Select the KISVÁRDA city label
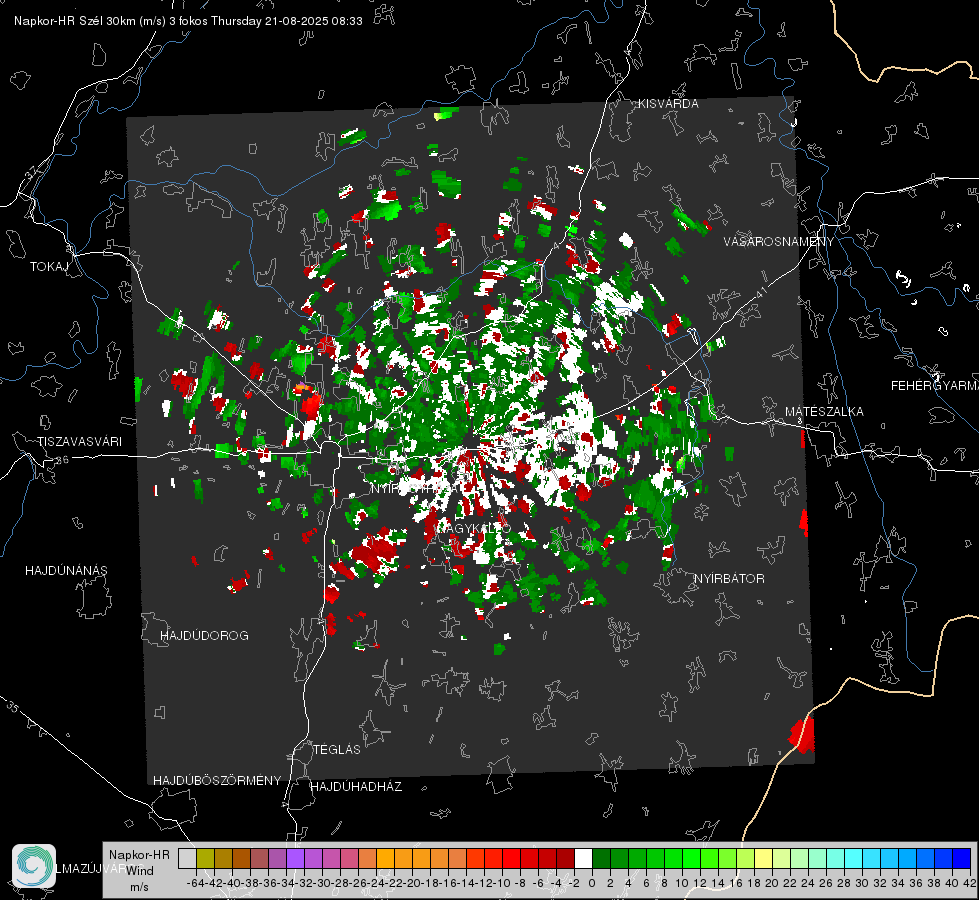 tap(668, 104)
